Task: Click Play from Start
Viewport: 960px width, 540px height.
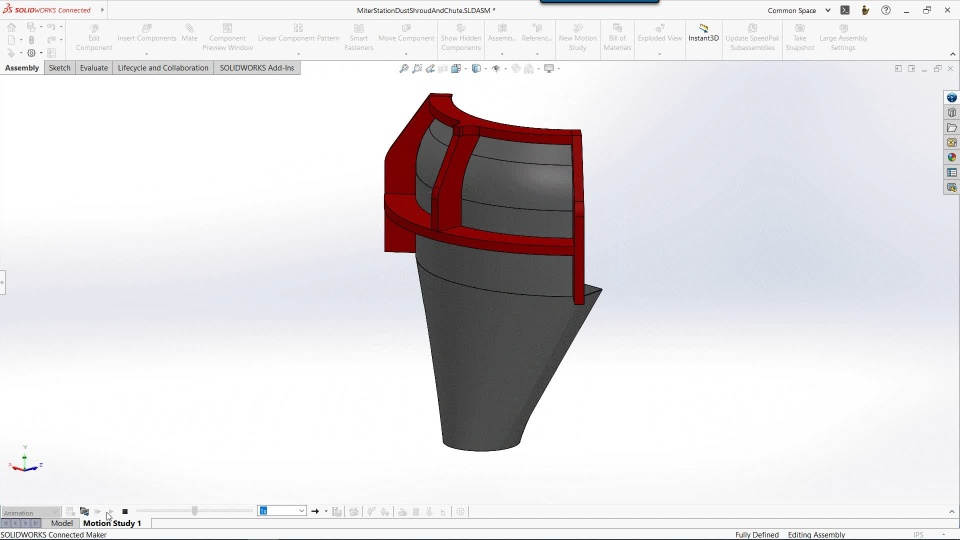Action: tap(97, 511)
